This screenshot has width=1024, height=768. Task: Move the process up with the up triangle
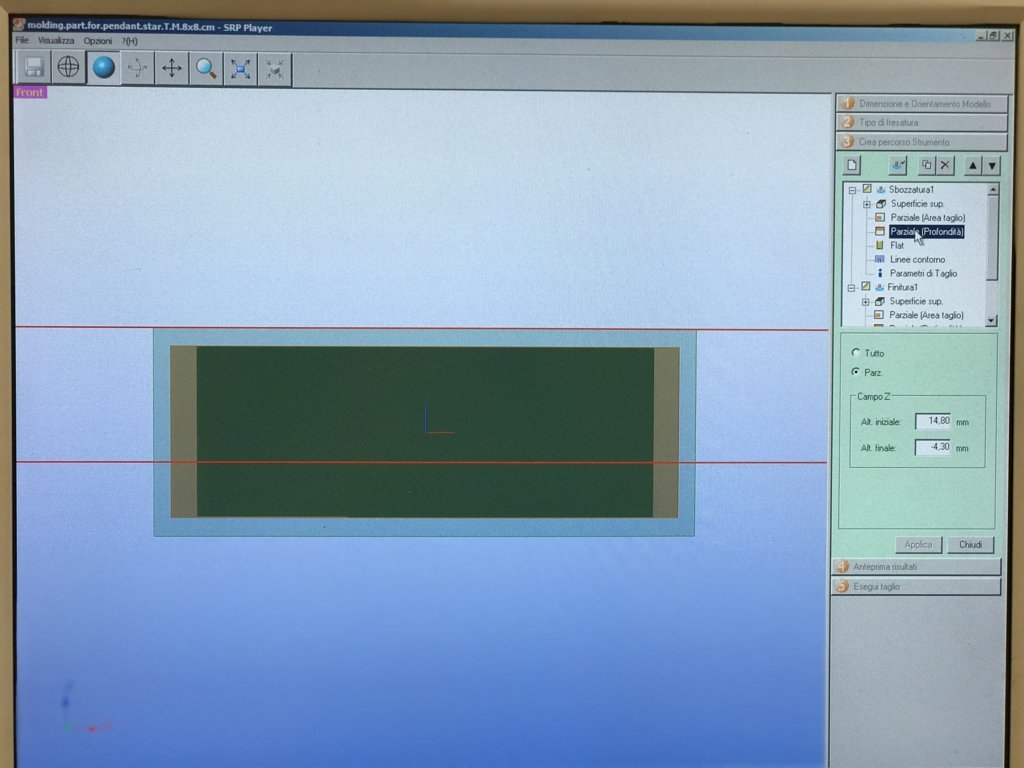972,166
